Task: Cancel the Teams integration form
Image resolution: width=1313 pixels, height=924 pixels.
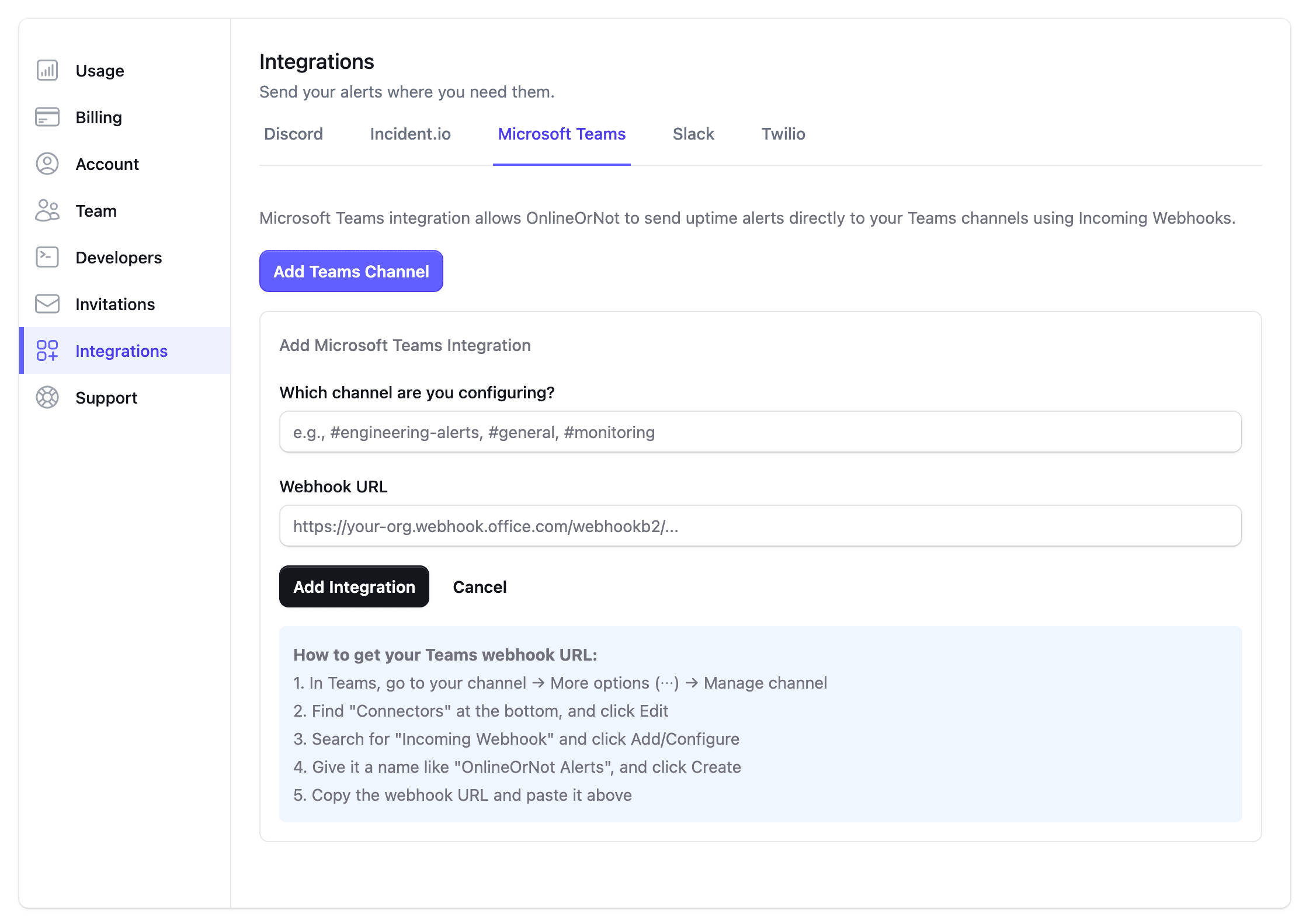Action: coord(479,586)
